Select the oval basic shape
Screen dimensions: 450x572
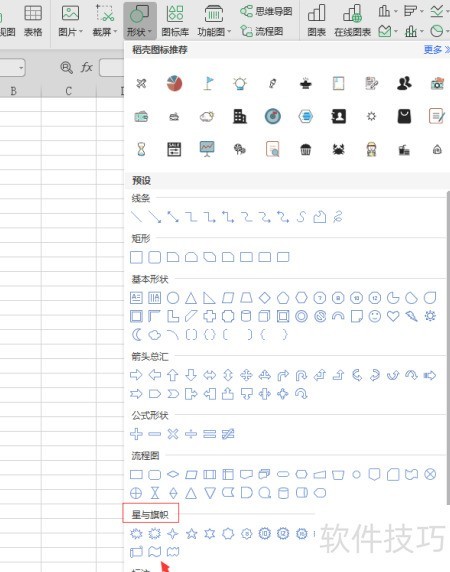click(x=173, y=298)
